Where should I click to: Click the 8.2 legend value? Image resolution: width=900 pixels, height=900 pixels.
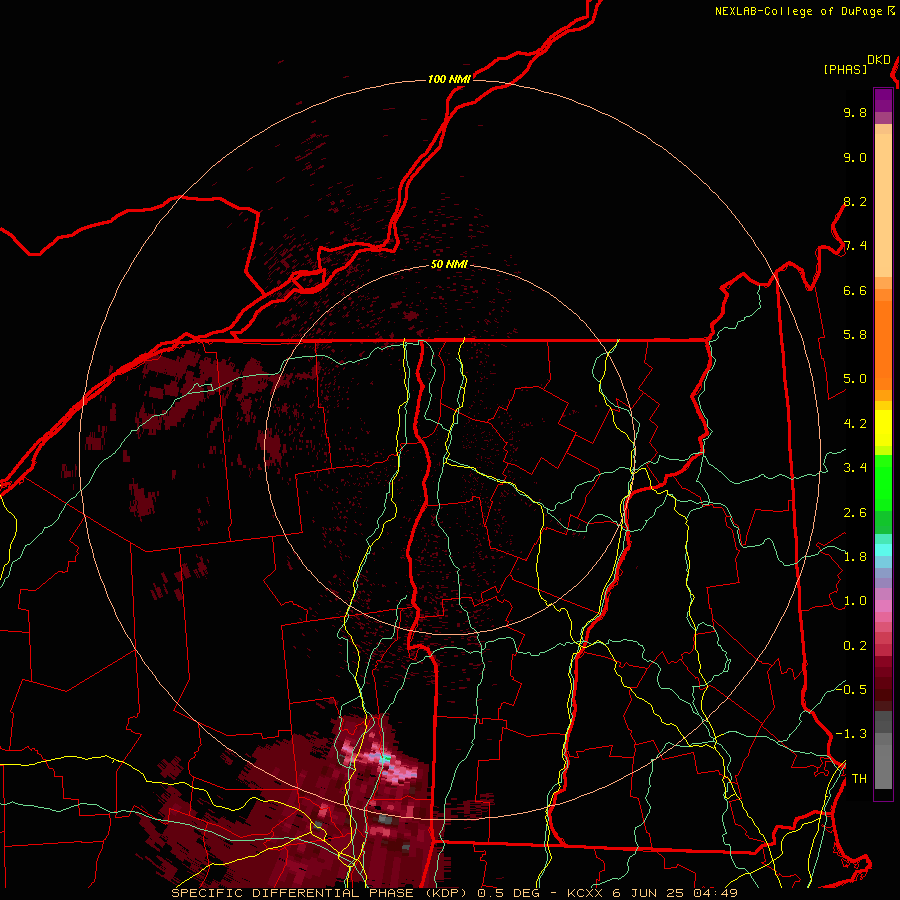point(855,201)
